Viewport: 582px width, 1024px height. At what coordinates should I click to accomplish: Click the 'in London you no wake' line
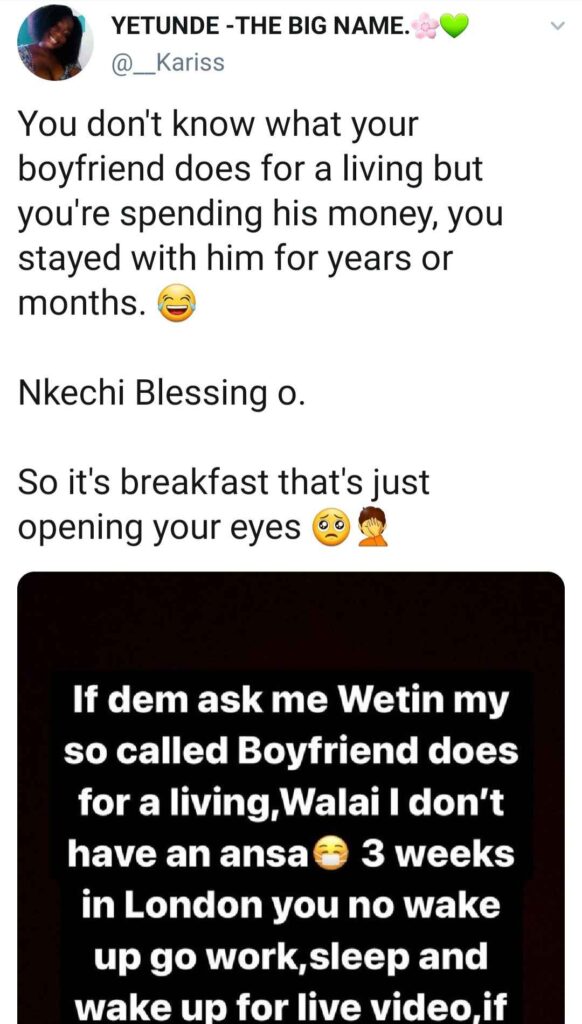tap(291, 906)
